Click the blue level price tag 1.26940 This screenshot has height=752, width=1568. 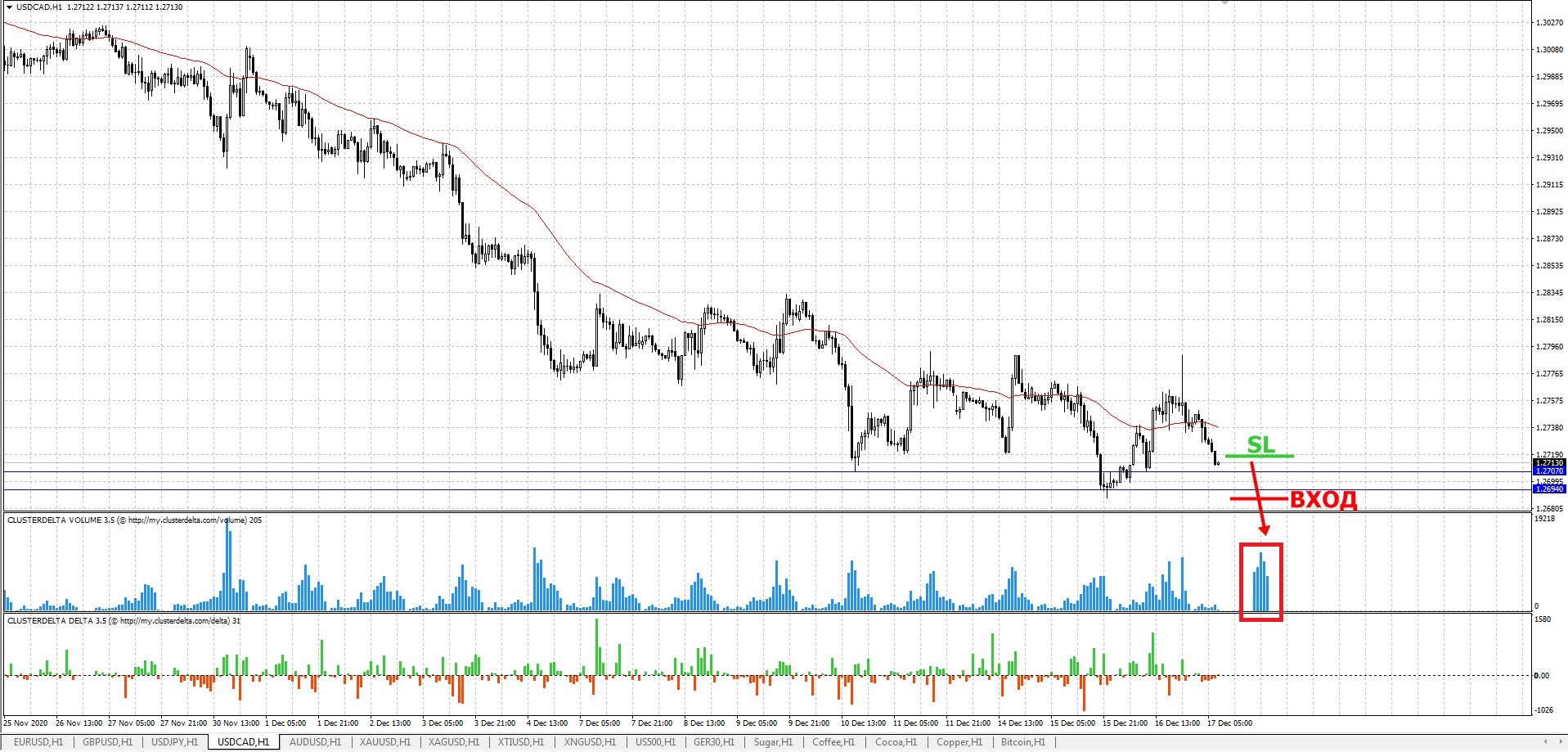point(1549,489)
